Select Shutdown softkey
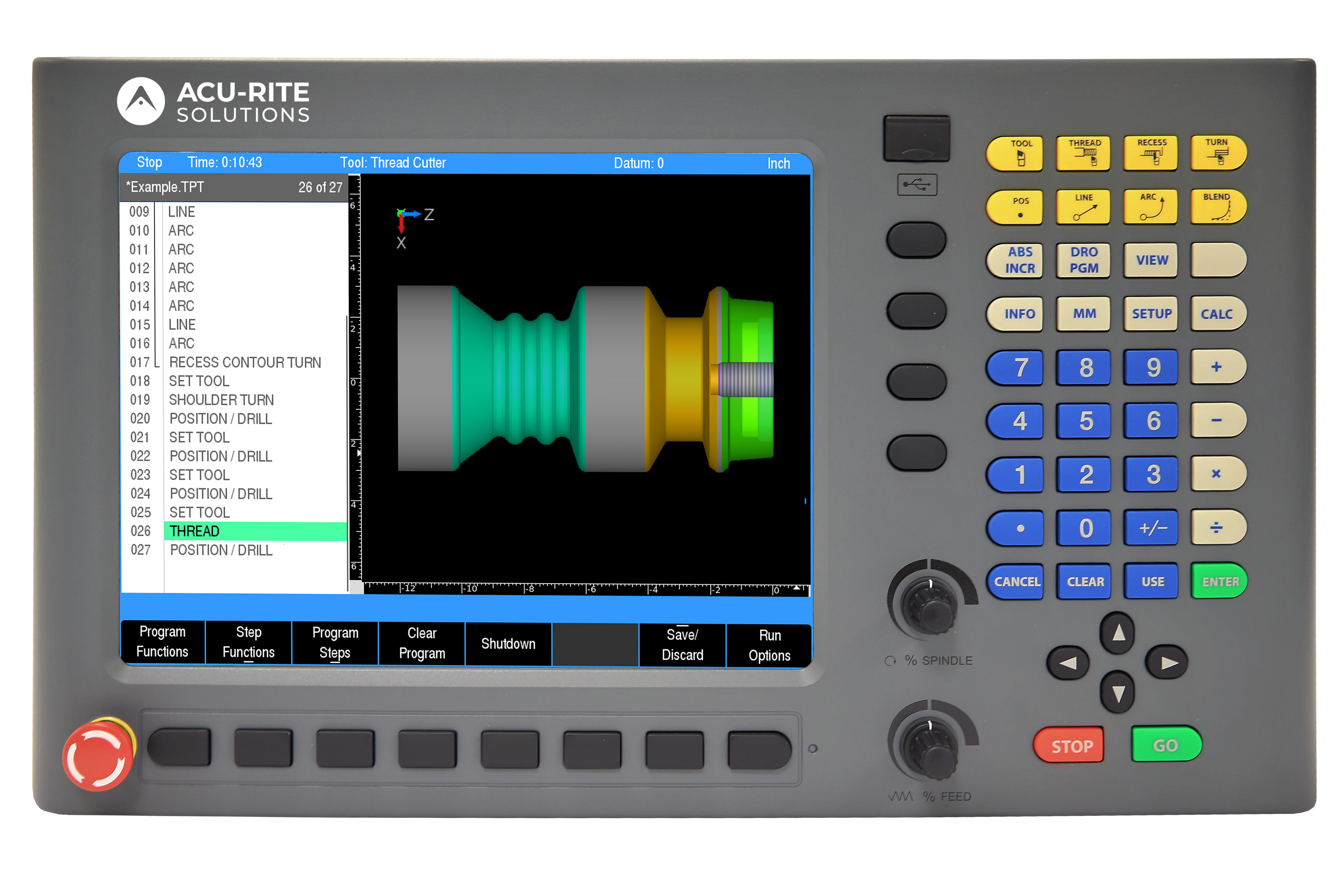The height and width of the screenshot is (896, 1344). coord(508,644)
